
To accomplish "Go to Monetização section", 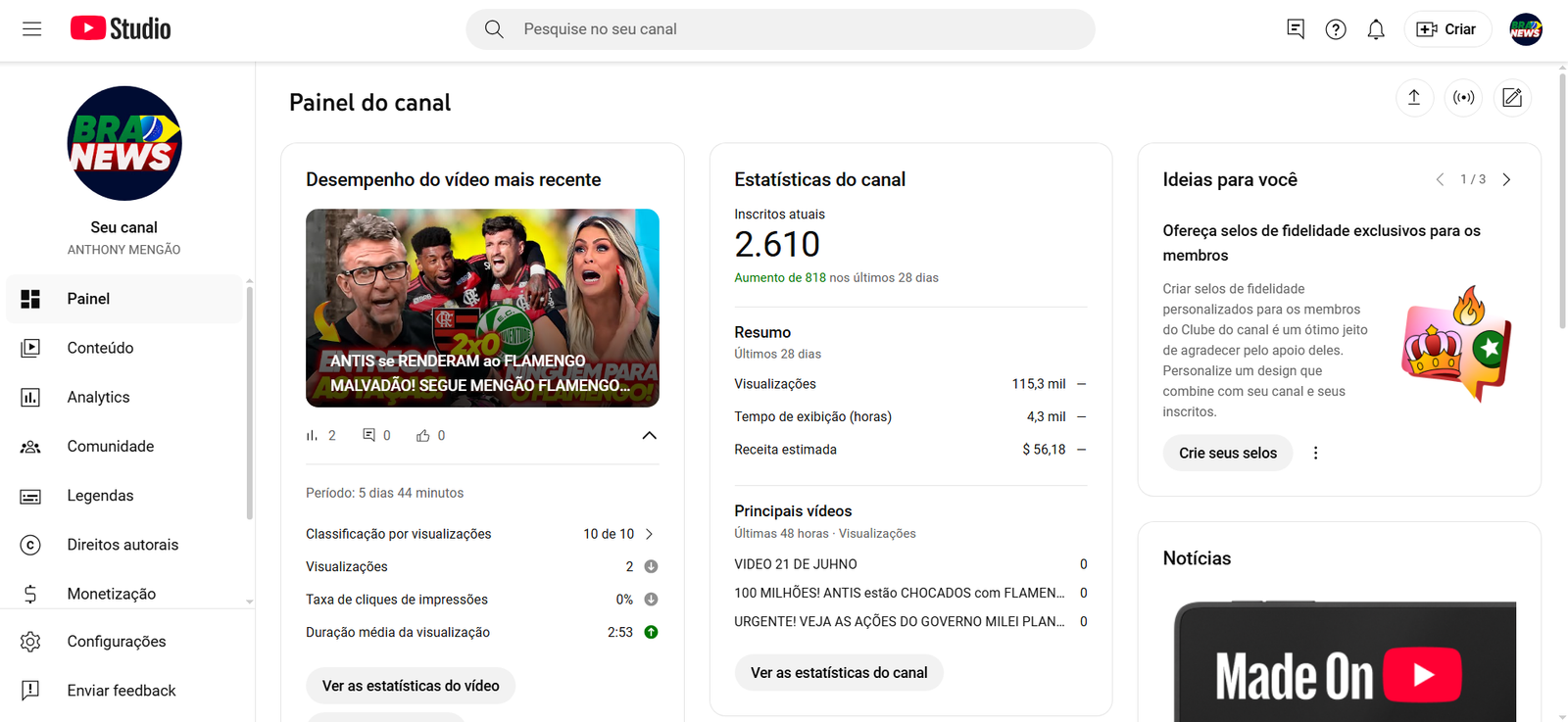I will pos(111,594).
